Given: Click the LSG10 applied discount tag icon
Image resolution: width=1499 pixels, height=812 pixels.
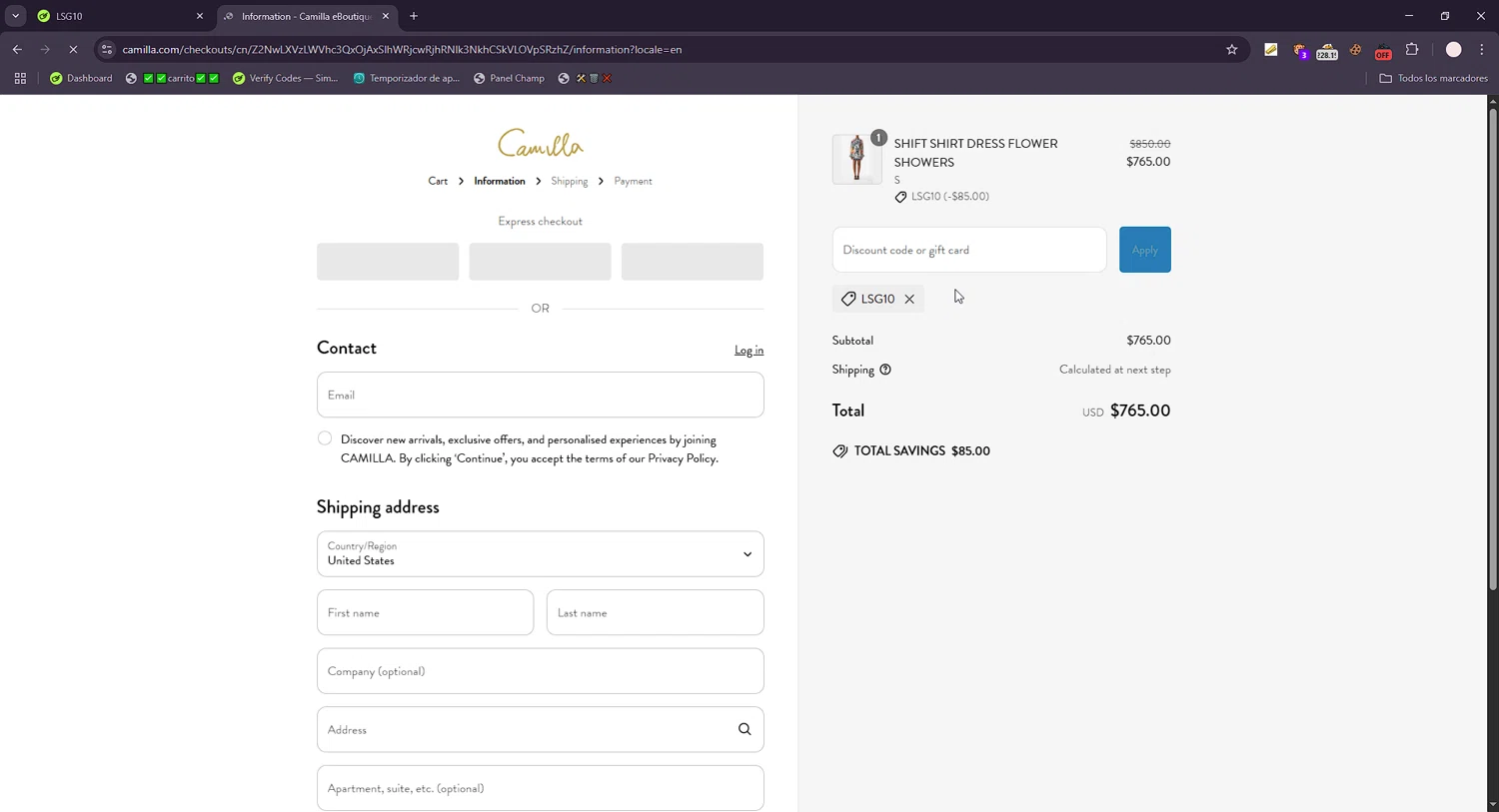Looking at the screenshot, I should point(848,299).
